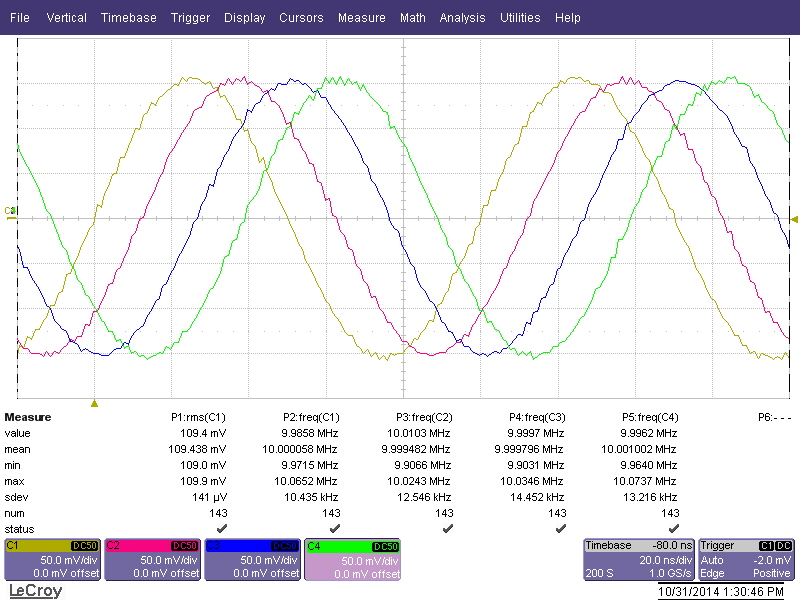The image size is (800, 600).
Task: Open the Display menu
Action: (244, 18)
